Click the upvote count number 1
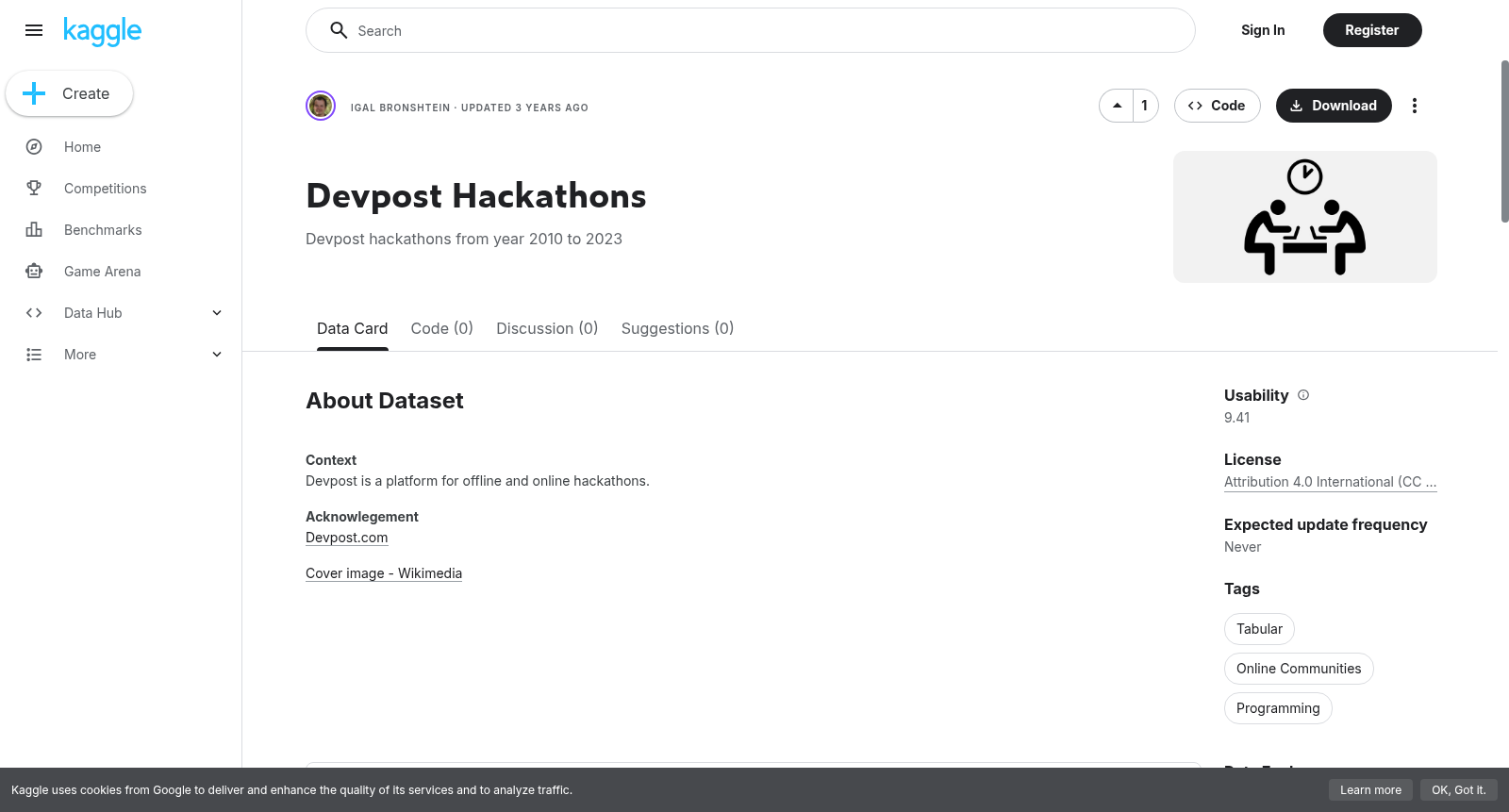The width and height of the screenshot is (1509, 812). click(1145, 106)
